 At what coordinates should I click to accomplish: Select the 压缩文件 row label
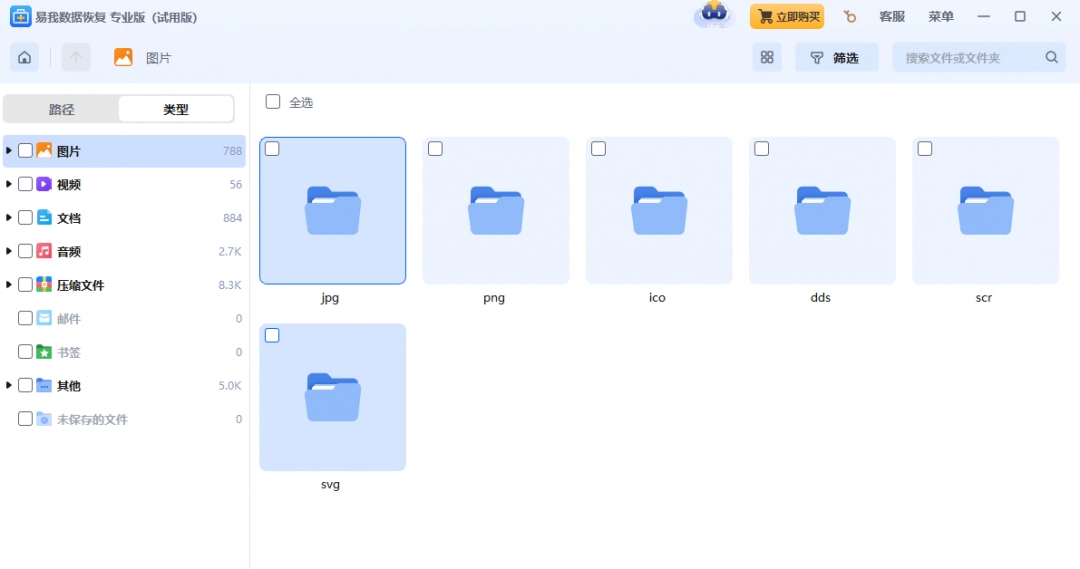[x=81, y=285]
